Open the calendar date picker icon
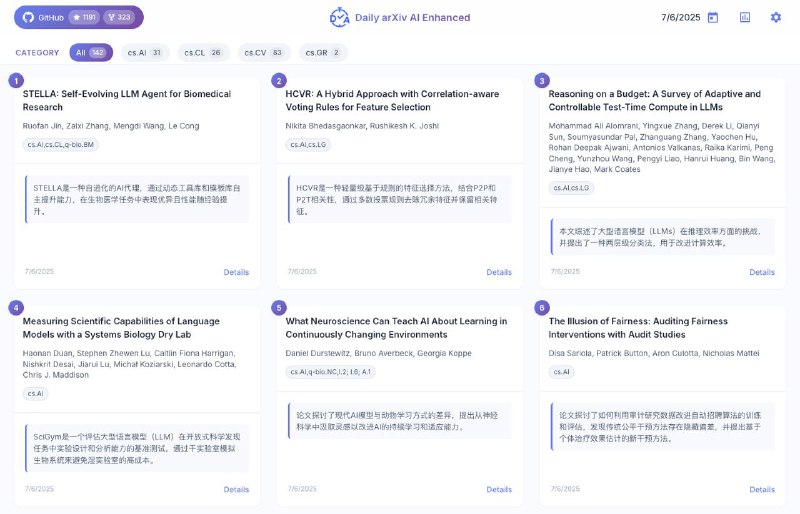The image size is (800, 514). click(713, 17)
